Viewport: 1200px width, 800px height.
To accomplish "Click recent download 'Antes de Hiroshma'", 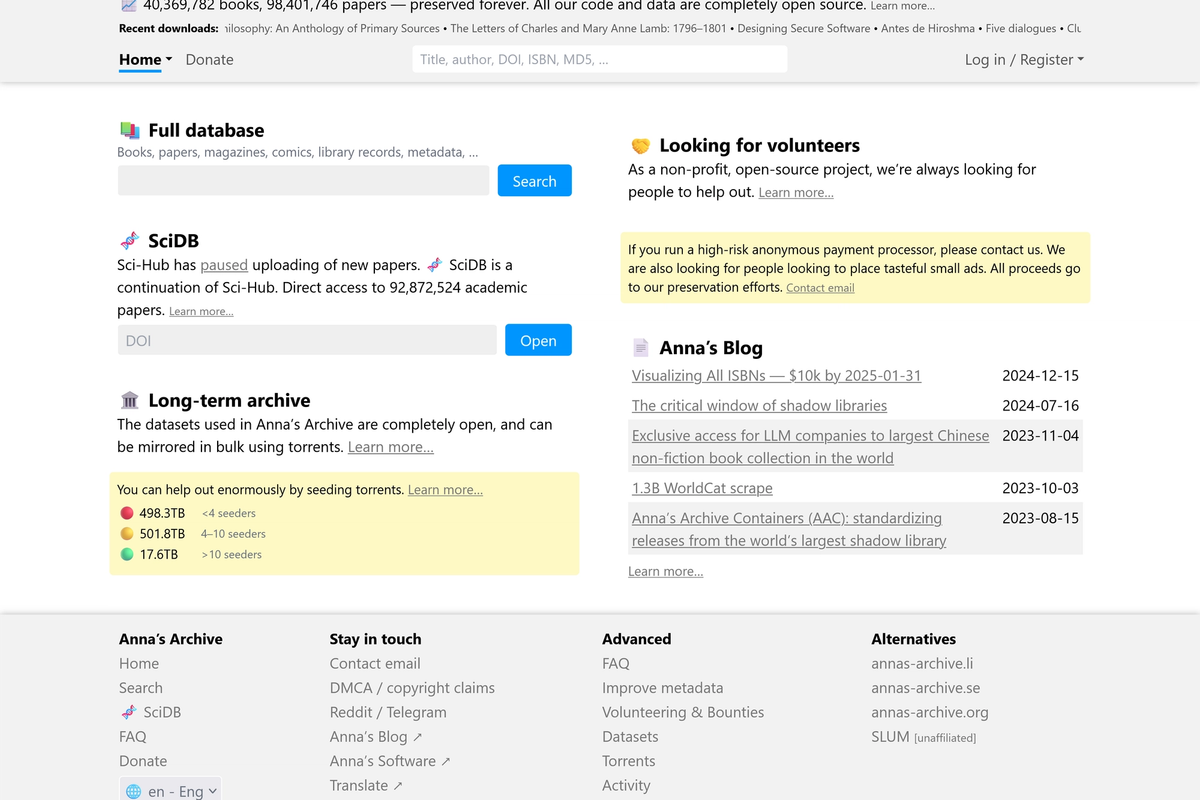I will [x=928, y=28].
